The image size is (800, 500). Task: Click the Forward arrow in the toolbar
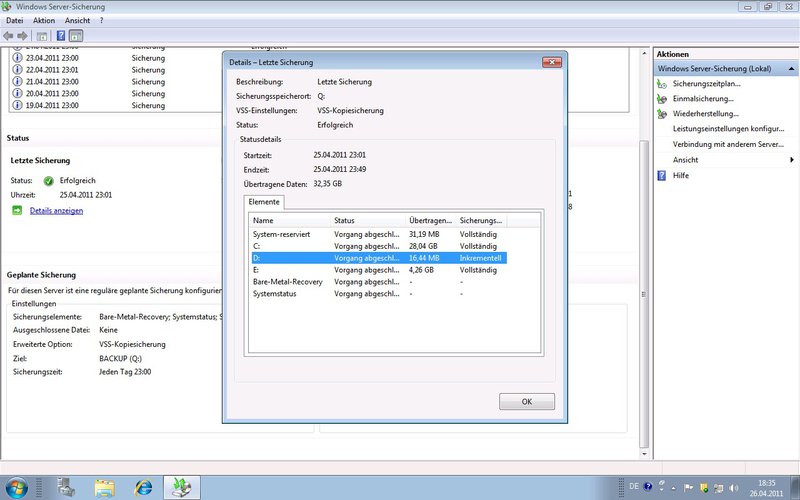click(22, 36)
